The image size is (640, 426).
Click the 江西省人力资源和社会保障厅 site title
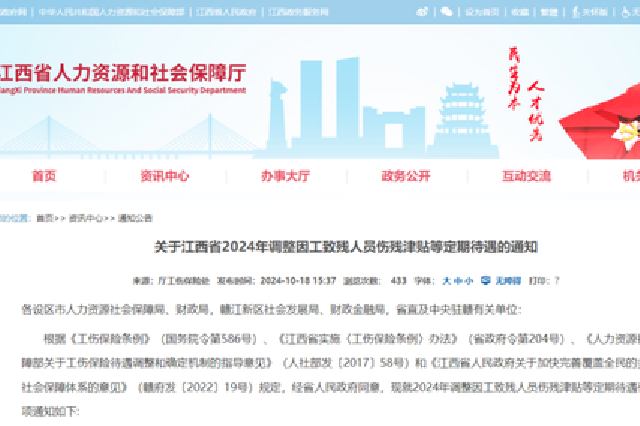pos(123,73)
